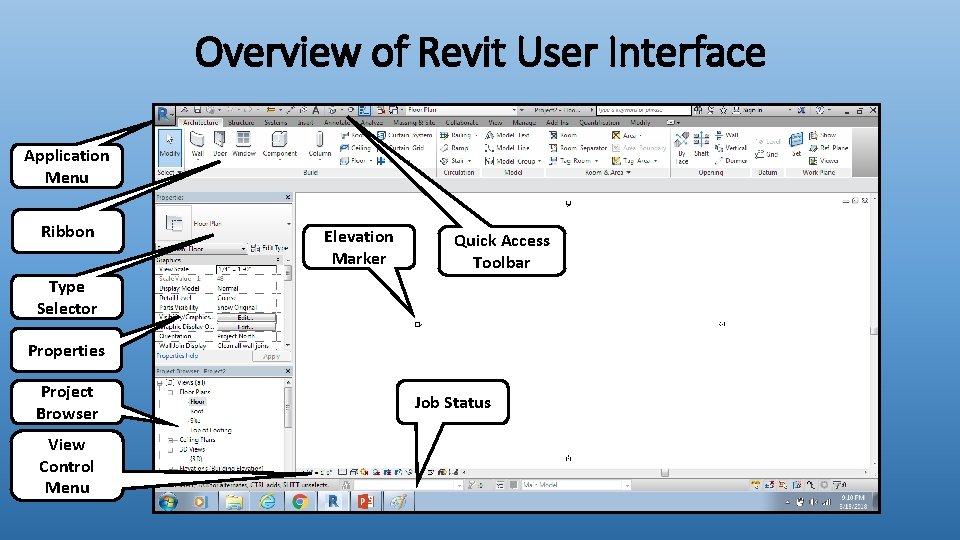Open the Massing & Site tab
960x540 pixels.
point(414,122)
